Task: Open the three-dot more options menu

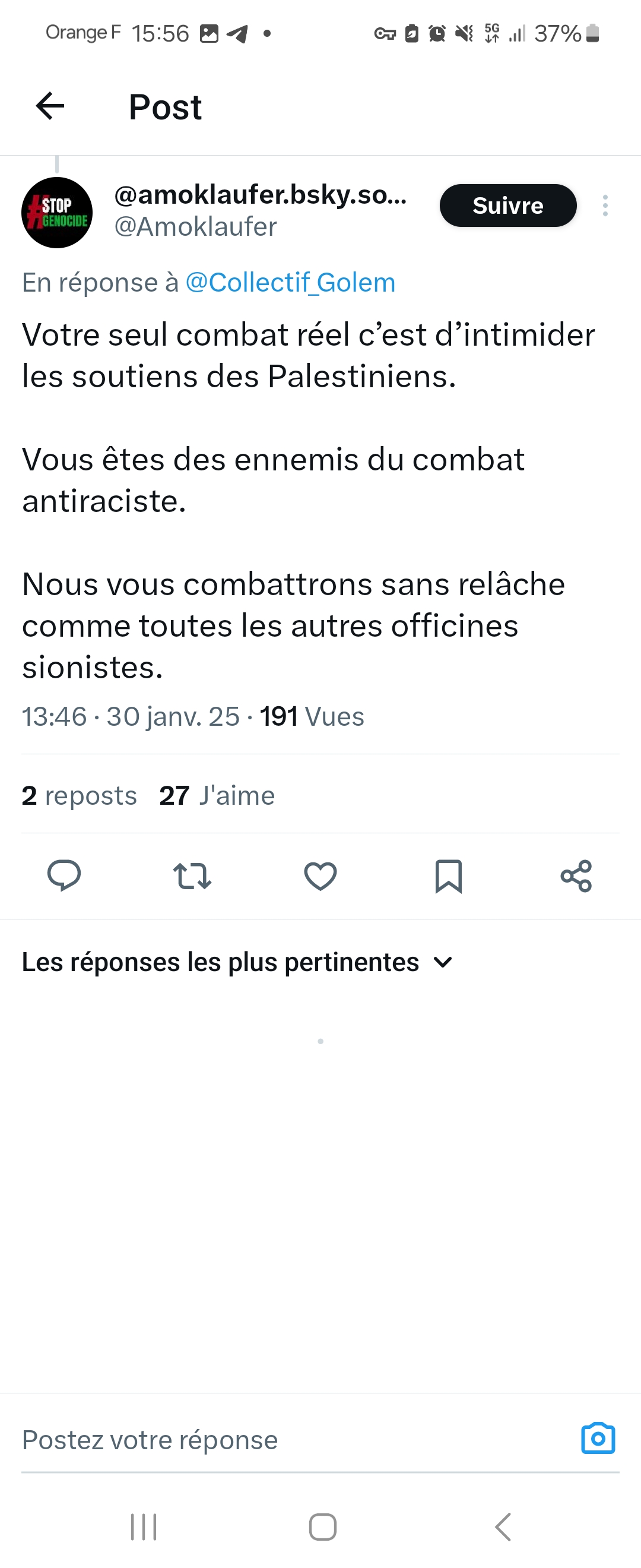Action: [x=605, y=206]
